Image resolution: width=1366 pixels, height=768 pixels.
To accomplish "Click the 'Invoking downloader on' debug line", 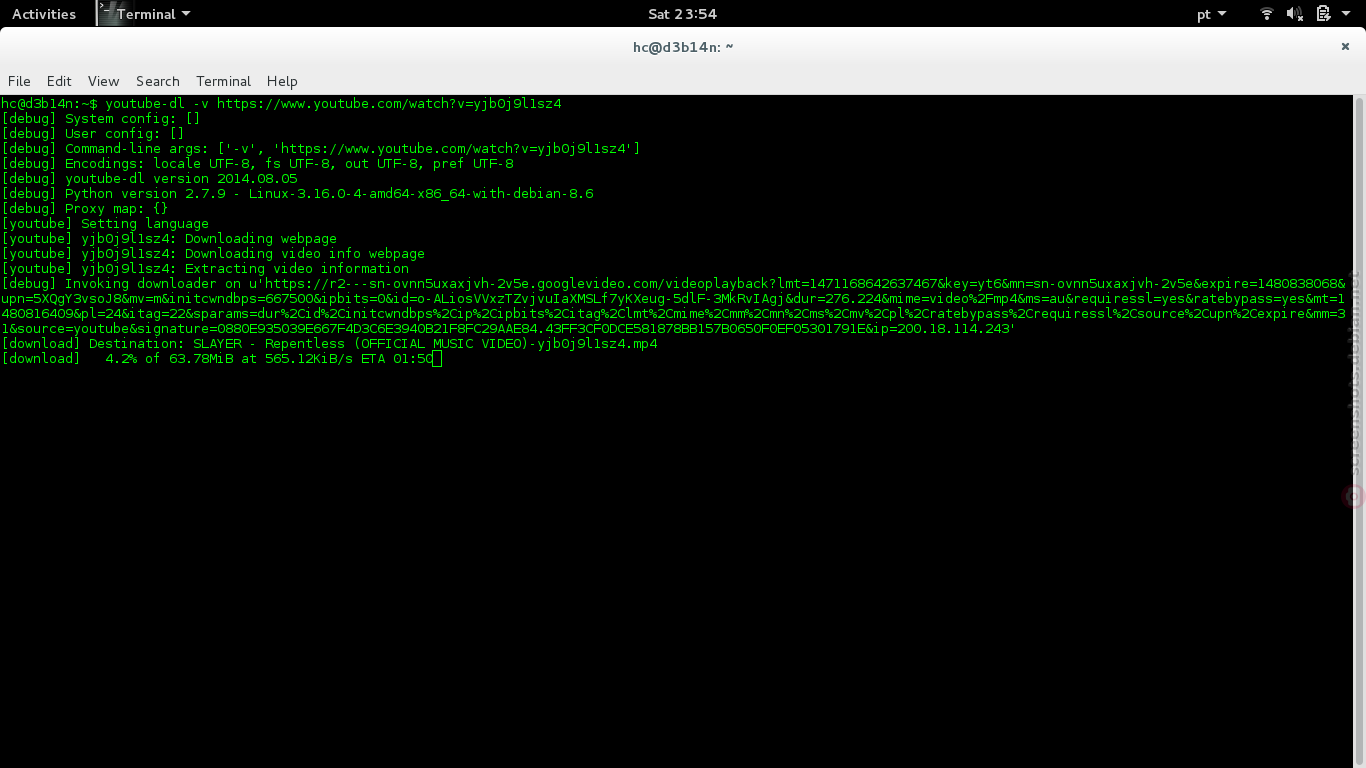I will (673, 305).
